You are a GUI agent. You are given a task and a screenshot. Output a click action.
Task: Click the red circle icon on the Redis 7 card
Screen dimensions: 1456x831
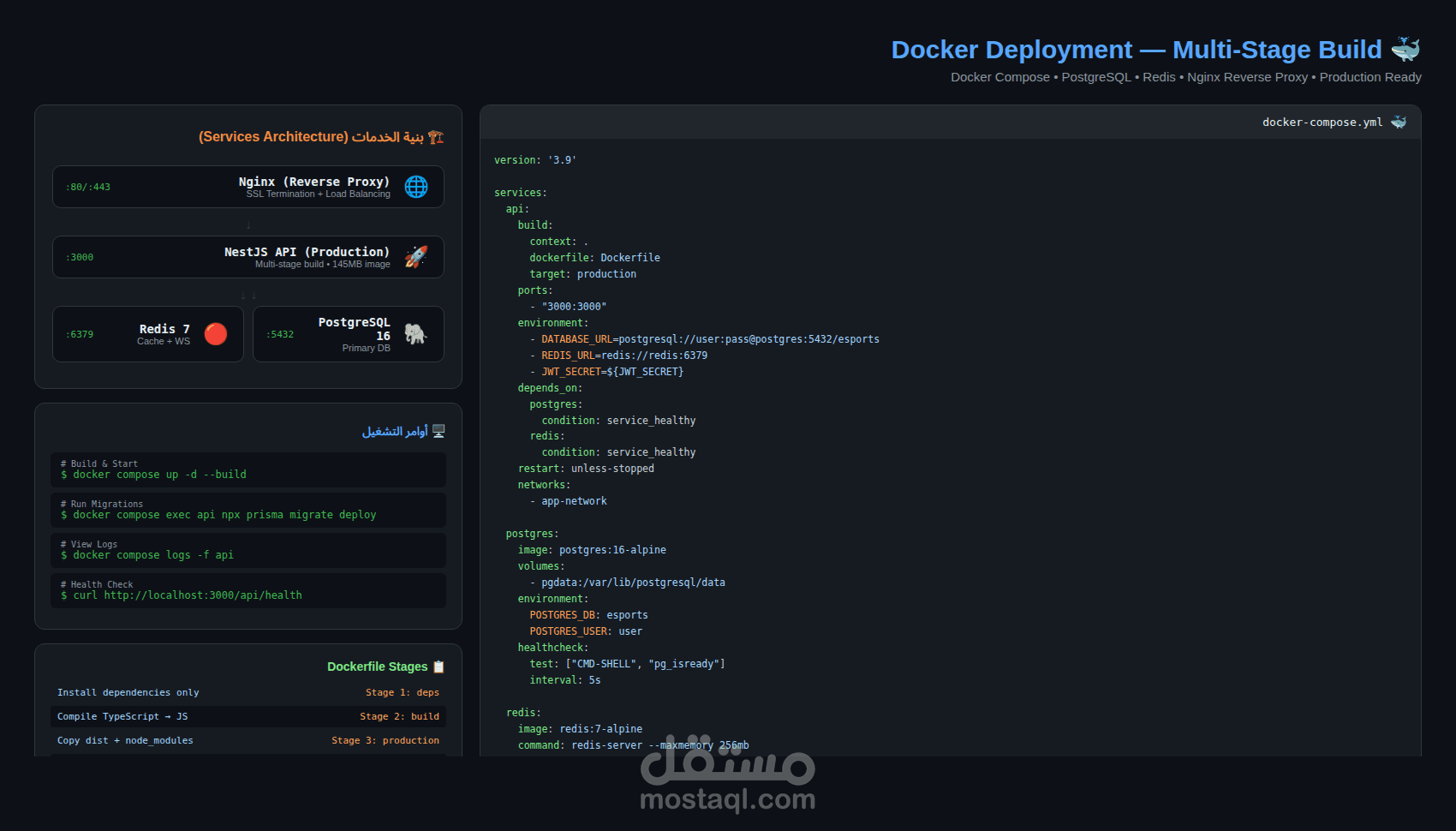(216, 334)
